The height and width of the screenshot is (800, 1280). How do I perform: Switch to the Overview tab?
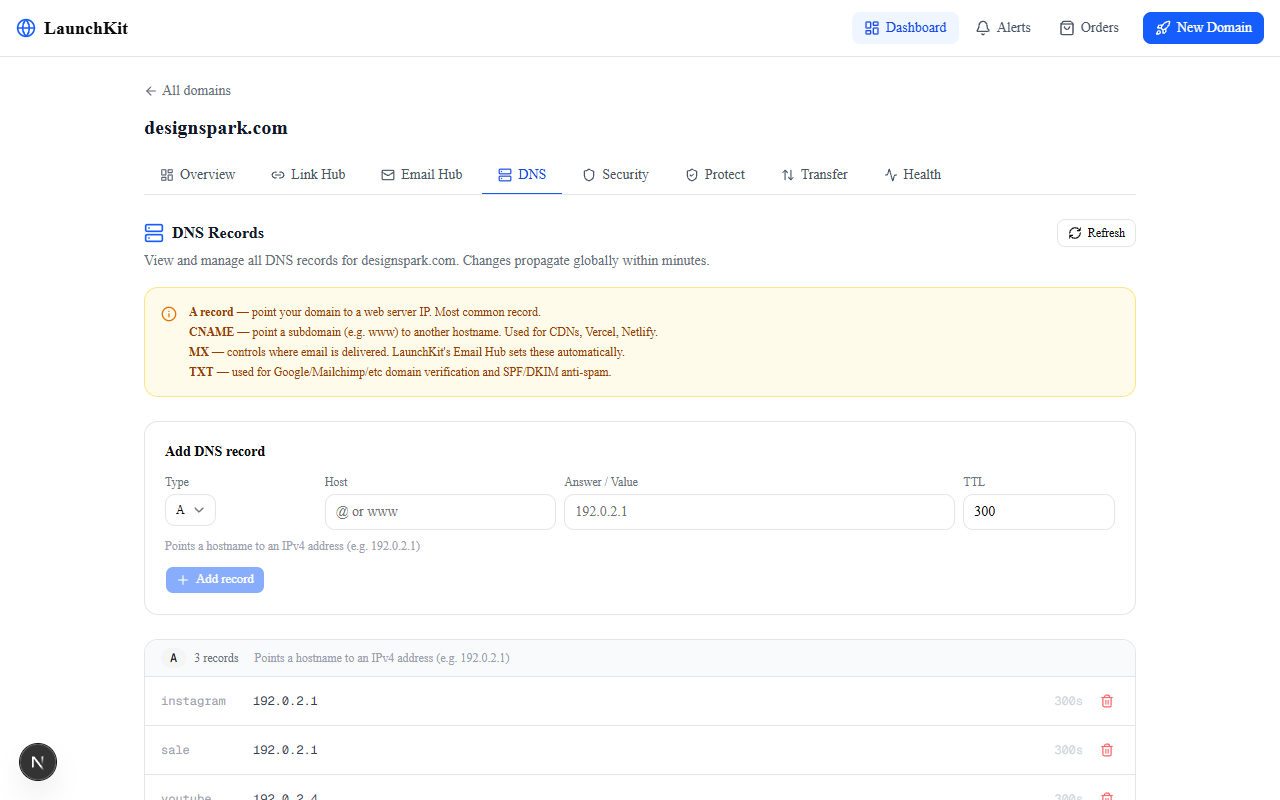[198, 175]
